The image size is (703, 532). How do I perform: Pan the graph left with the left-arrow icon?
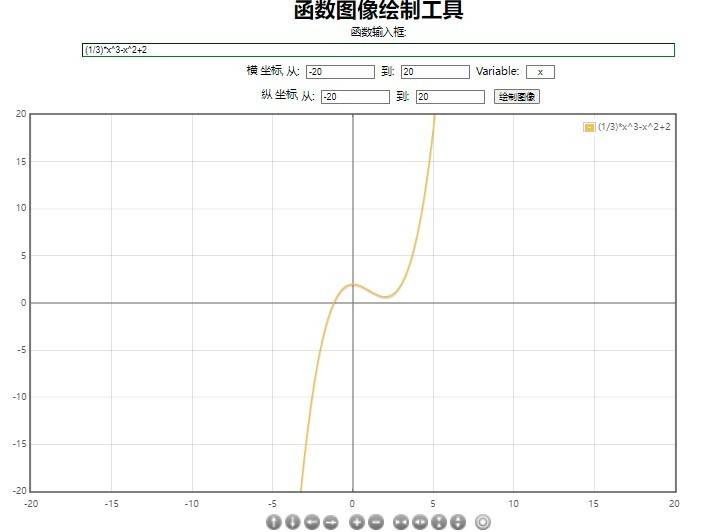pos(312,522)
